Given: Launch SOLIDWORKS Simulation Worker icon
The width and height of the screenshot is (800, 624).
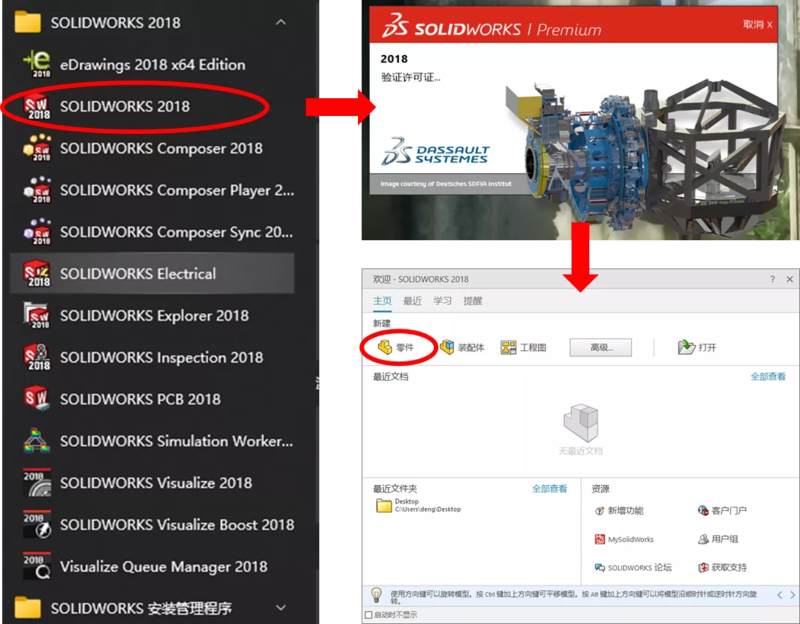Looking at the screenshot, I should tap(37, 441).
